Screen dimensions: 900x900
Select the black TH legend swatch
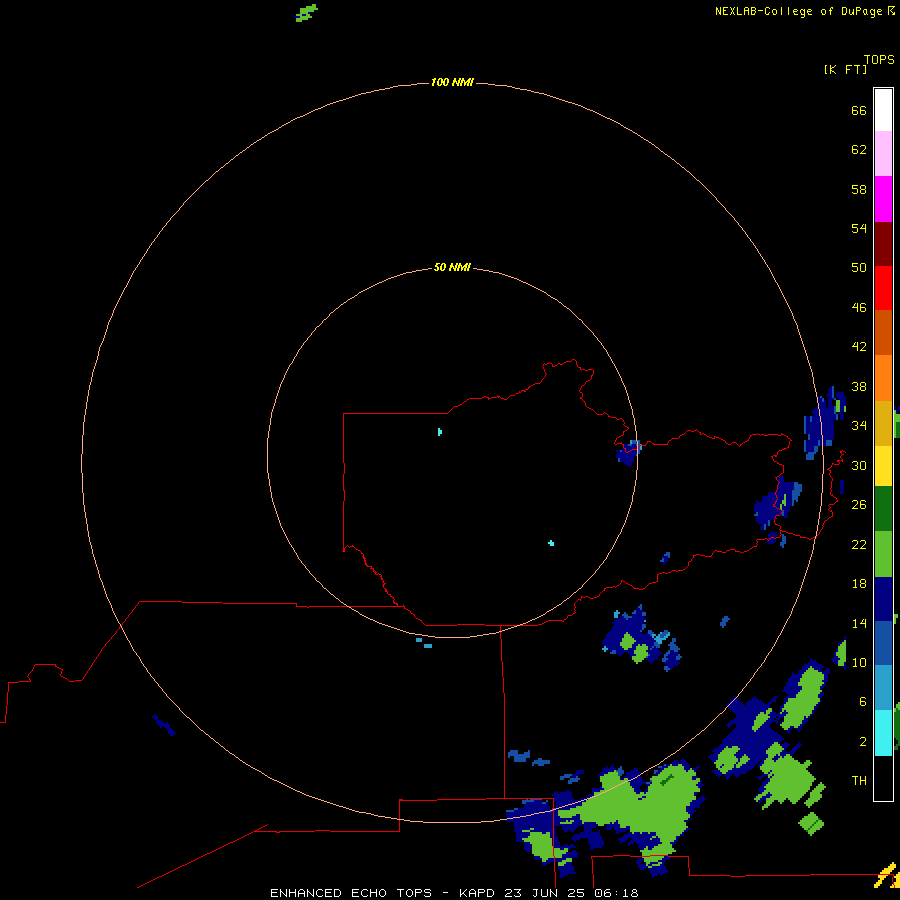click(x=883, y=778)
